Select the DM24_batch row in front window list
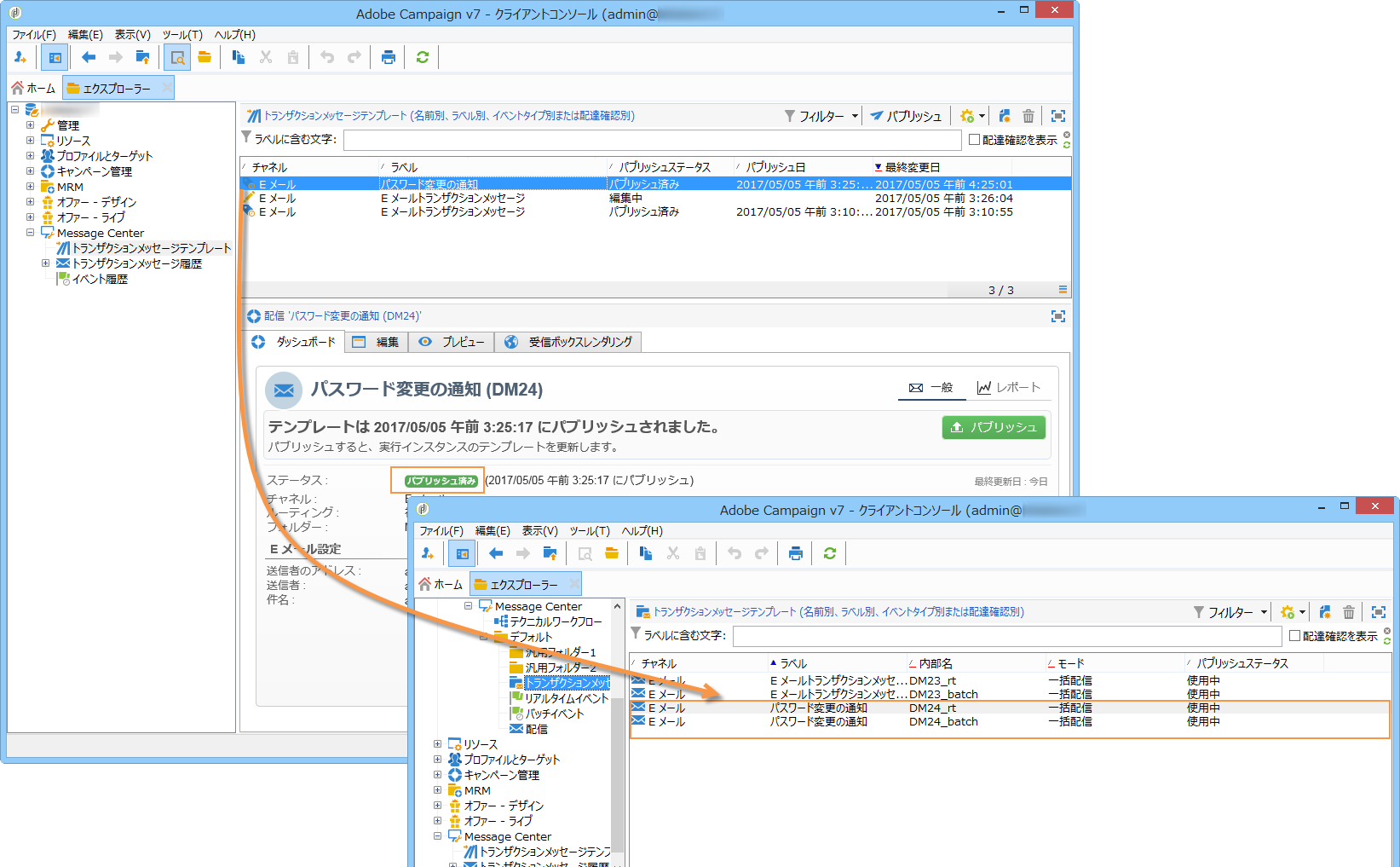The image size is (1400, 867). coord(1011,721)
